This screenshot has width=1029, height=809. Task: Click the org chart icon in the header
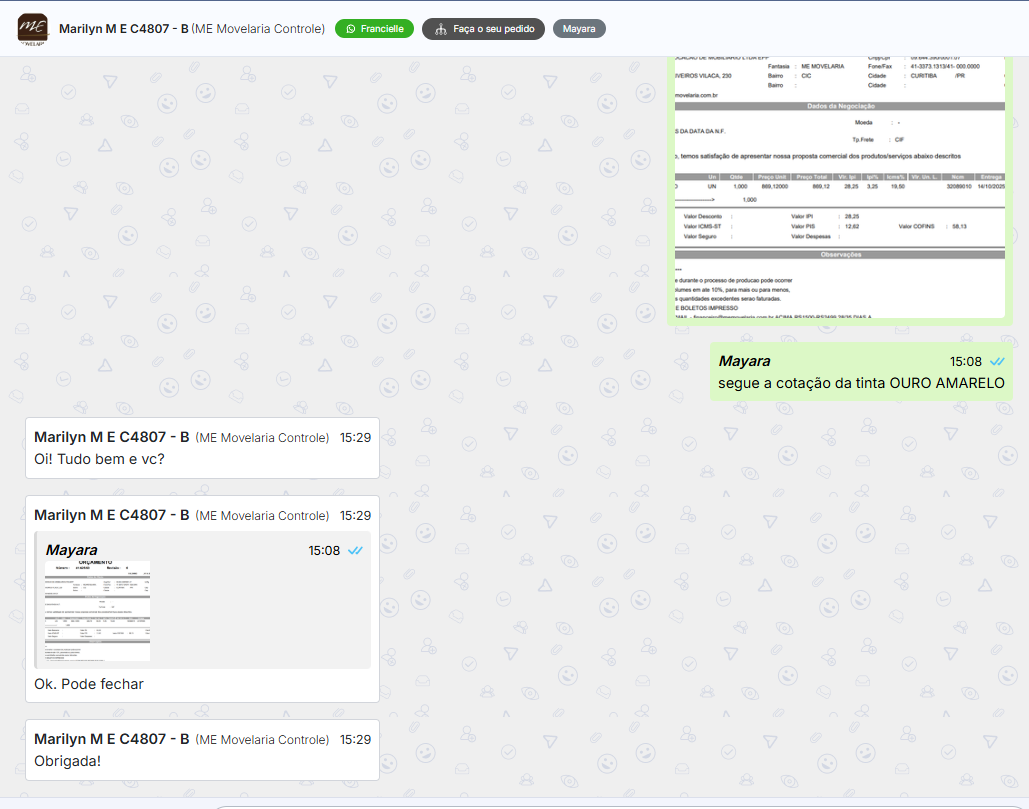[440, 29]
